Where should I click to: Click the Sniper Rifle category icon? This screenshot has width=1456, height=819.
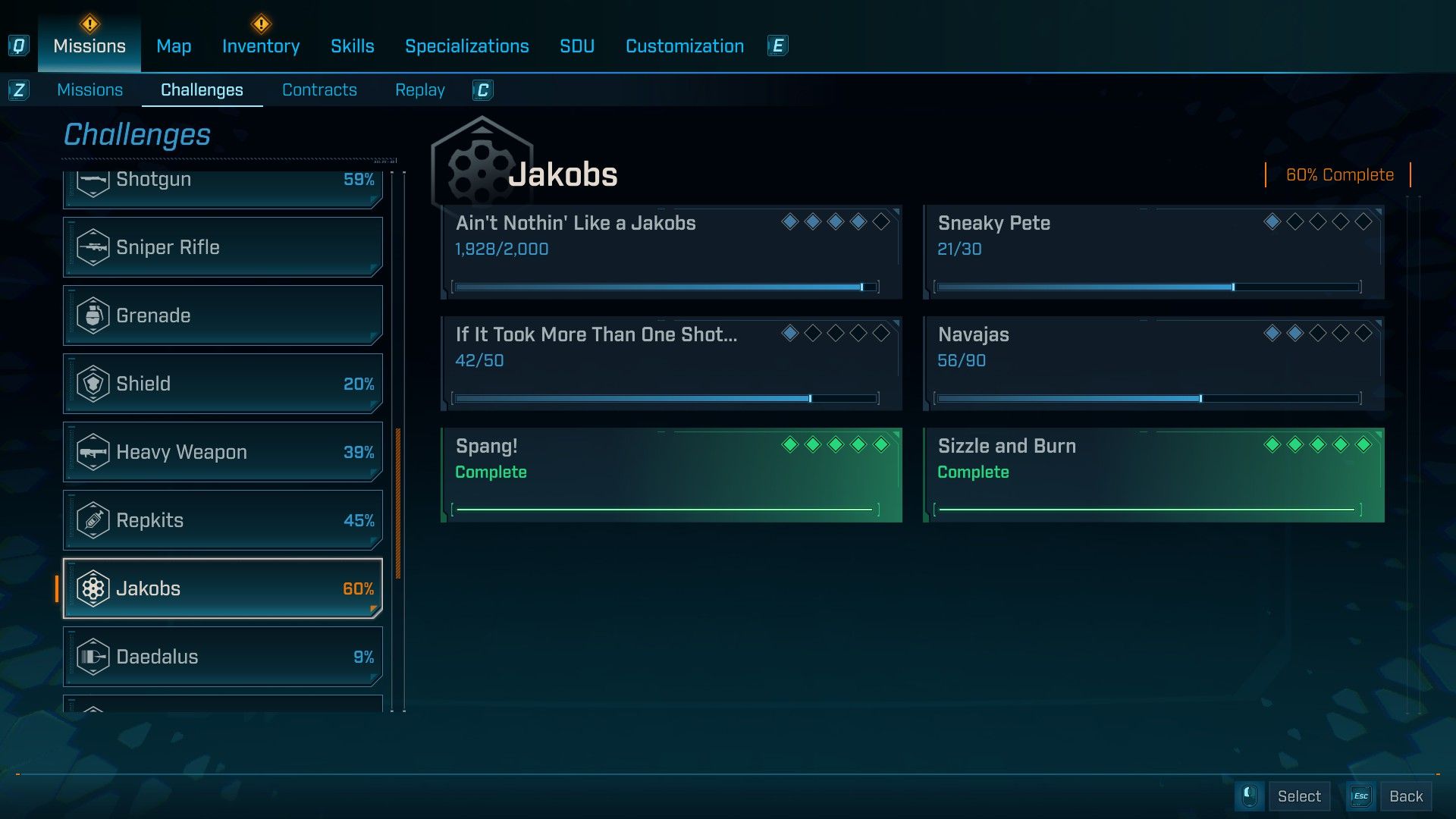93,247
